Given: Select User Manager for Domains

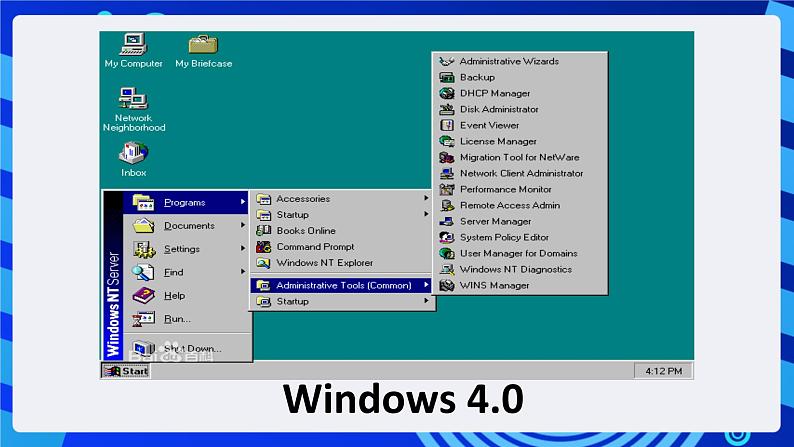Looking at the screenshot, I should tap(518, 253).
